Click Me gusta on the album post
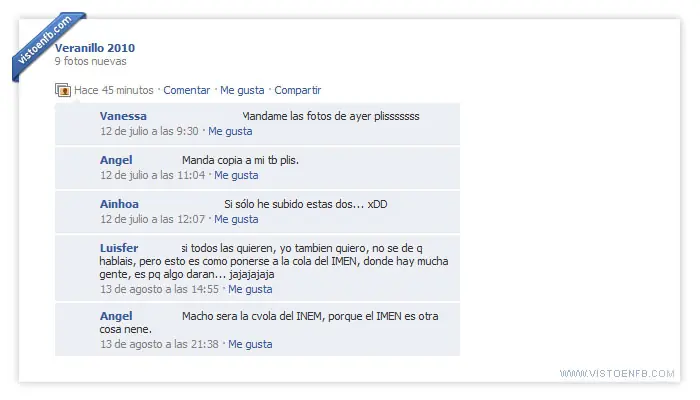Screen dimensions: 700x400 tap(242, 90)
